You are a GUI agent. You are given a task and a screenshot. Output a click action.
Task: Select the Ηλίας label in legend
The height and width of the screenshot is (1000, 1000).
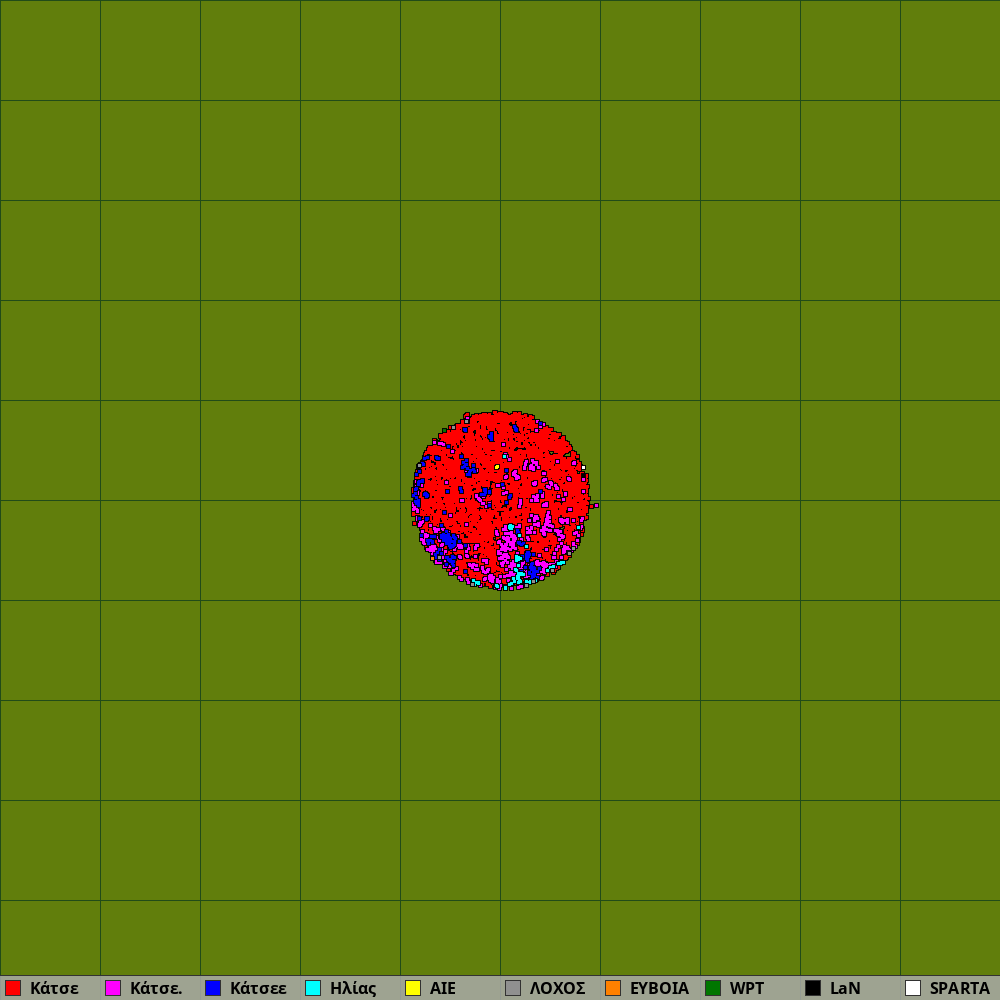click(353, 989)
